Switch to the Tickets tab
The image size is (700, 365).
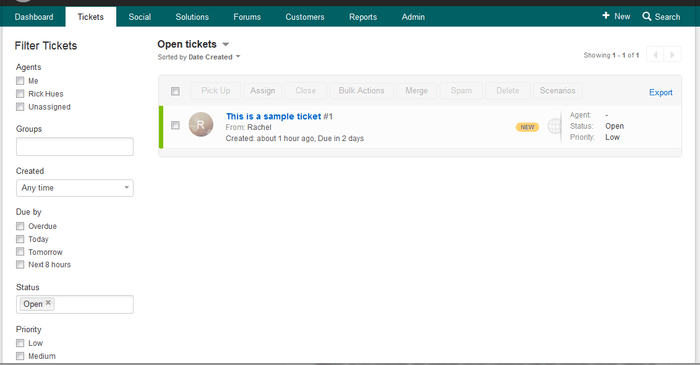click(x=91, y=17)
